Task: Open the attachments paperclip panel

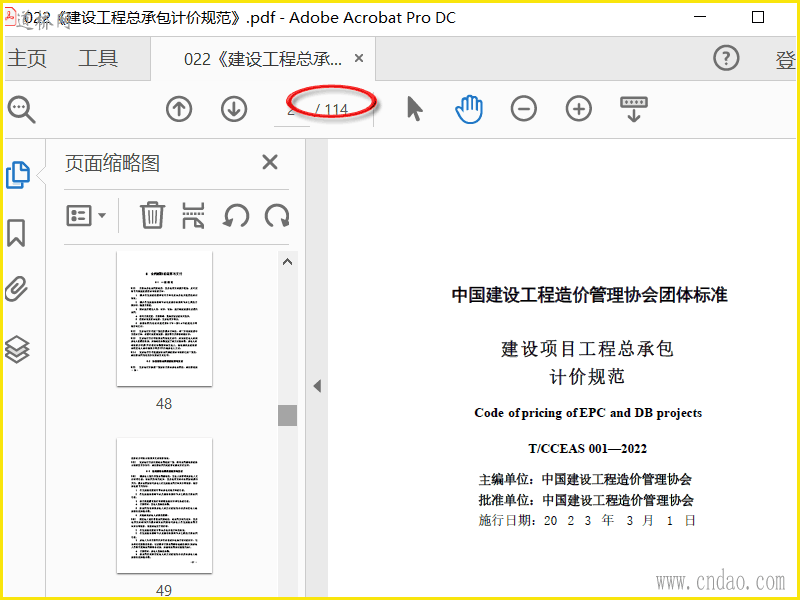Action: (x=16, y=289)
